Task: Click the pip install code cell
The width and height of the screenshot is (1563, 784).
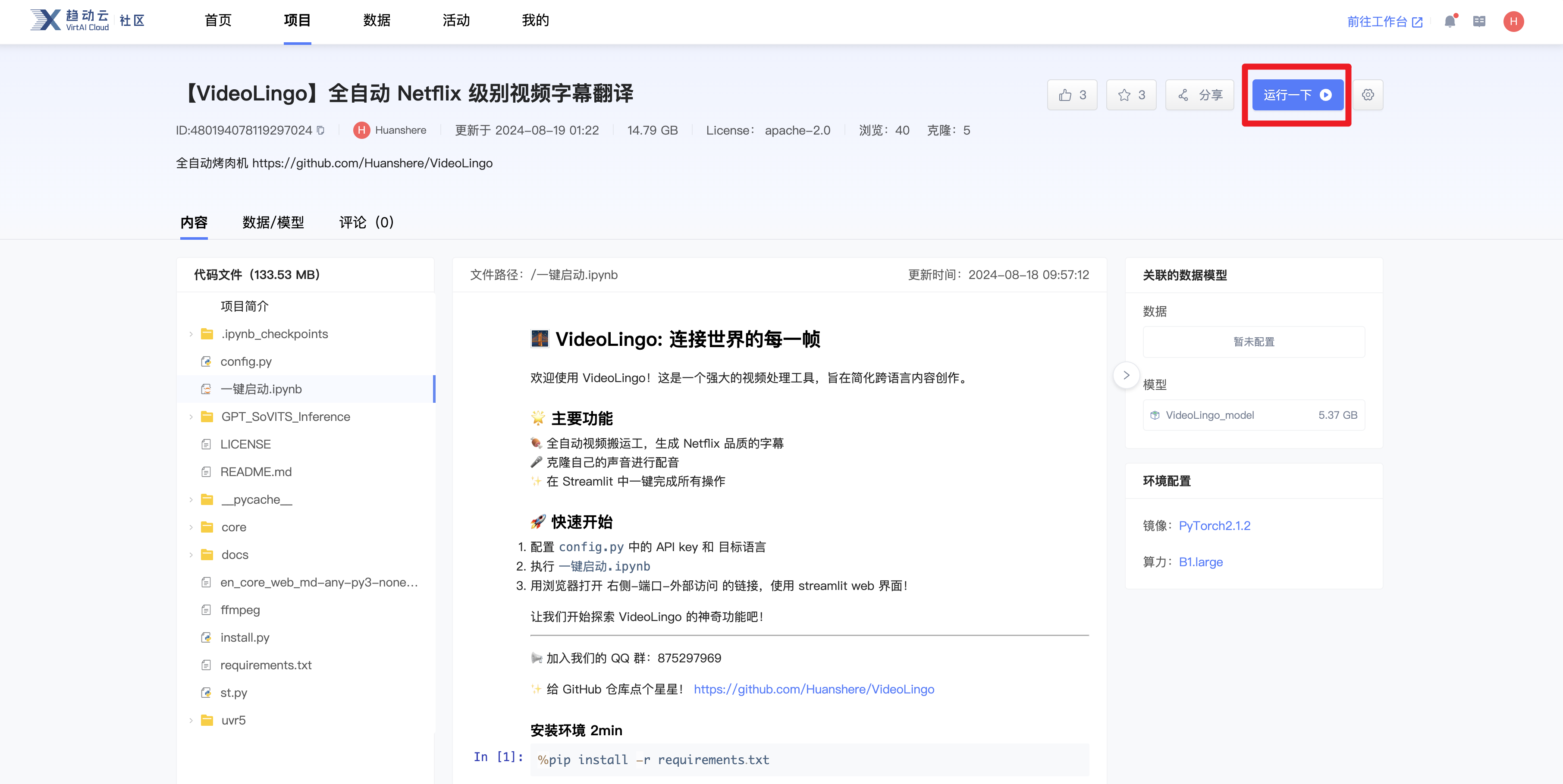Action: 810,760
